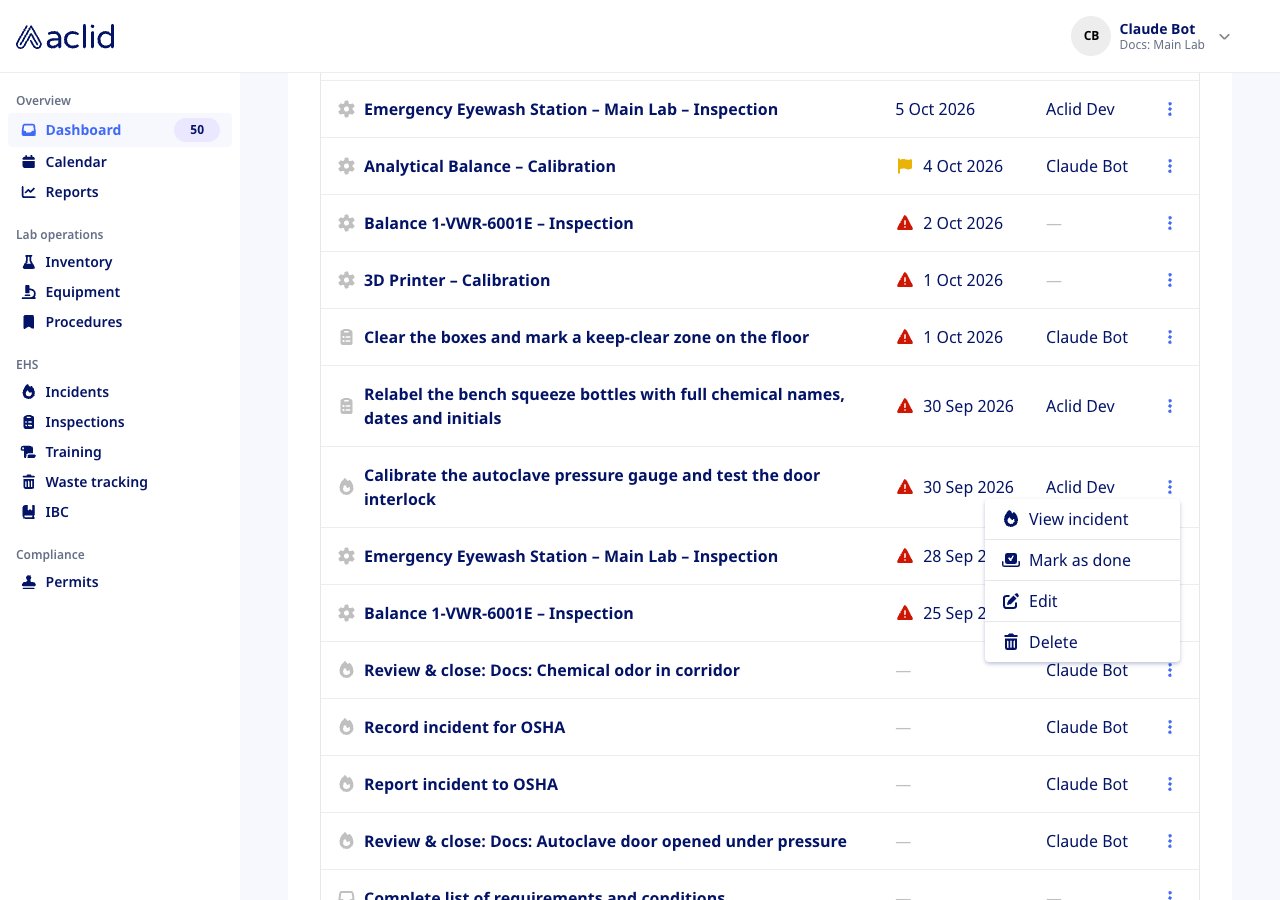Open the three-dot menu for Report incident to OSHA
Image resolution: width=1280 pixels, height=900 pixels.
pos(1170,784)
